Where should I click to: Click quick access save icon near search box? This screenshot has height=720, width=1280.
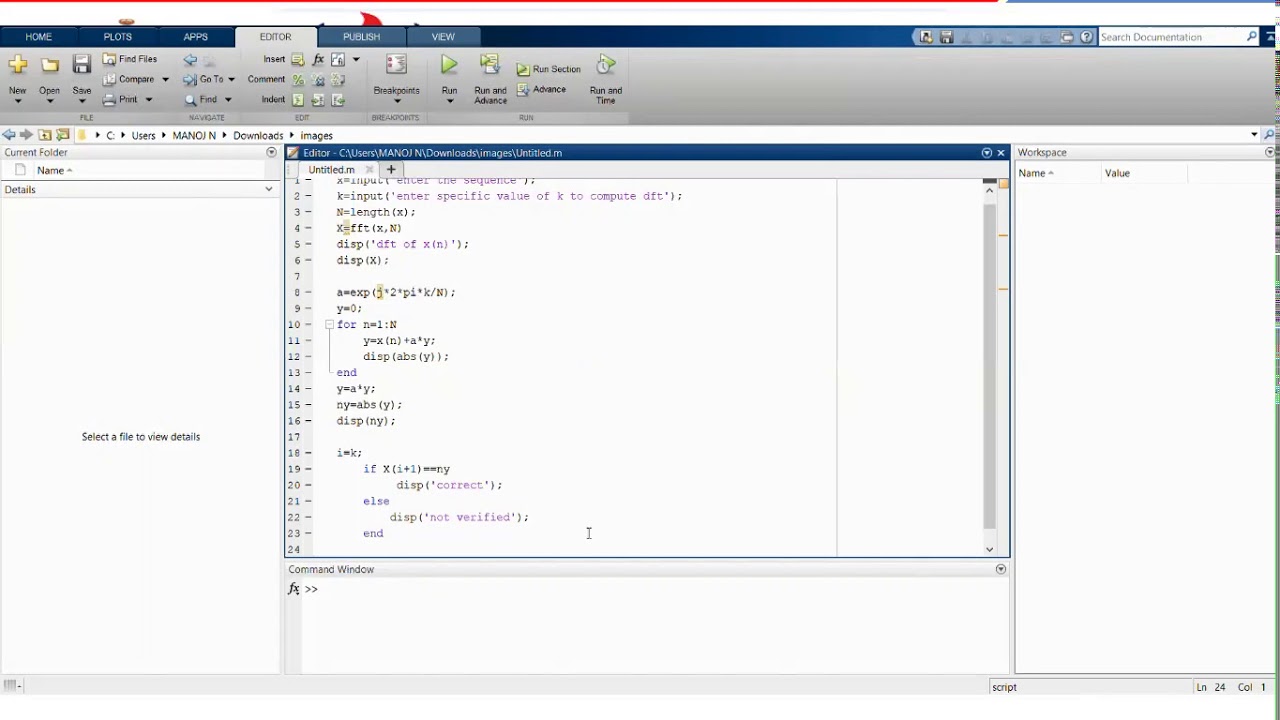click(946, 37)
